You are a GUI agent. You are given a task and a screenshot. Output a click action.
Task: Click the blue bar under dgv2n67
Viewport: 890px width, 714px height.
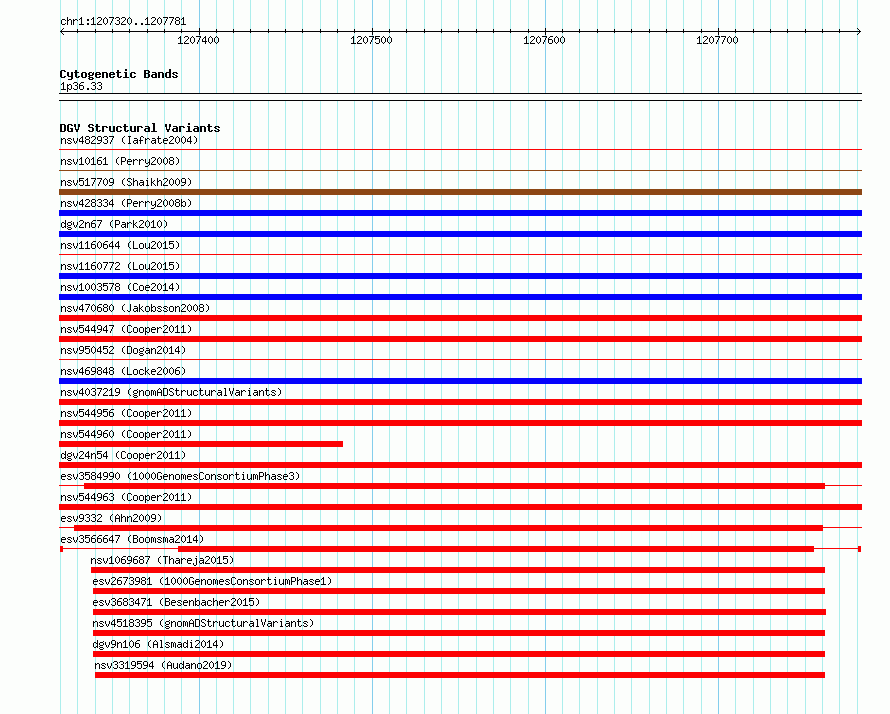tap(460, 234)
